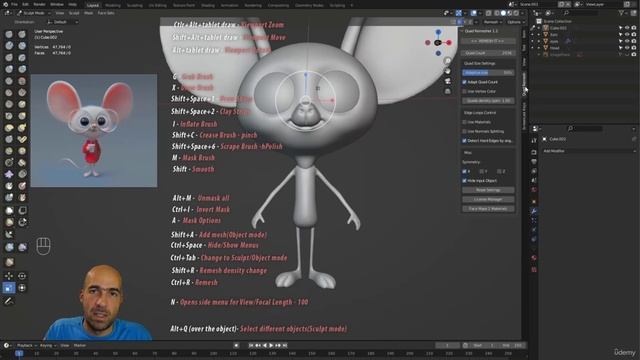This screenshot has width=640, height=360.
Task: Click the Face Maps 2 Materials button
Action: tap(488, 209)
